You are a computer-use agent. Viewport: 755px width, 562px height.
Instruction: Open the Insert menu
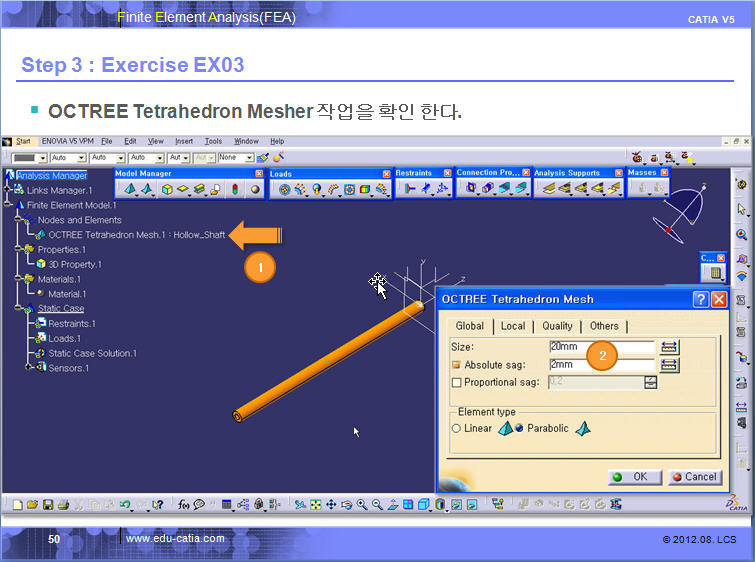tap(184, 141)
